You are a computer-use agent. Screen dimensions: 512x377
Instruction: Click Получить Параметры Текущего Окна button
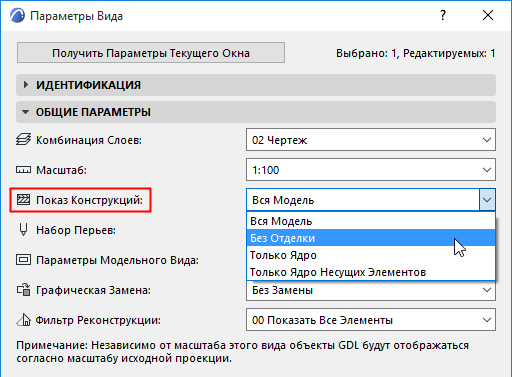[x=151, y=53]
